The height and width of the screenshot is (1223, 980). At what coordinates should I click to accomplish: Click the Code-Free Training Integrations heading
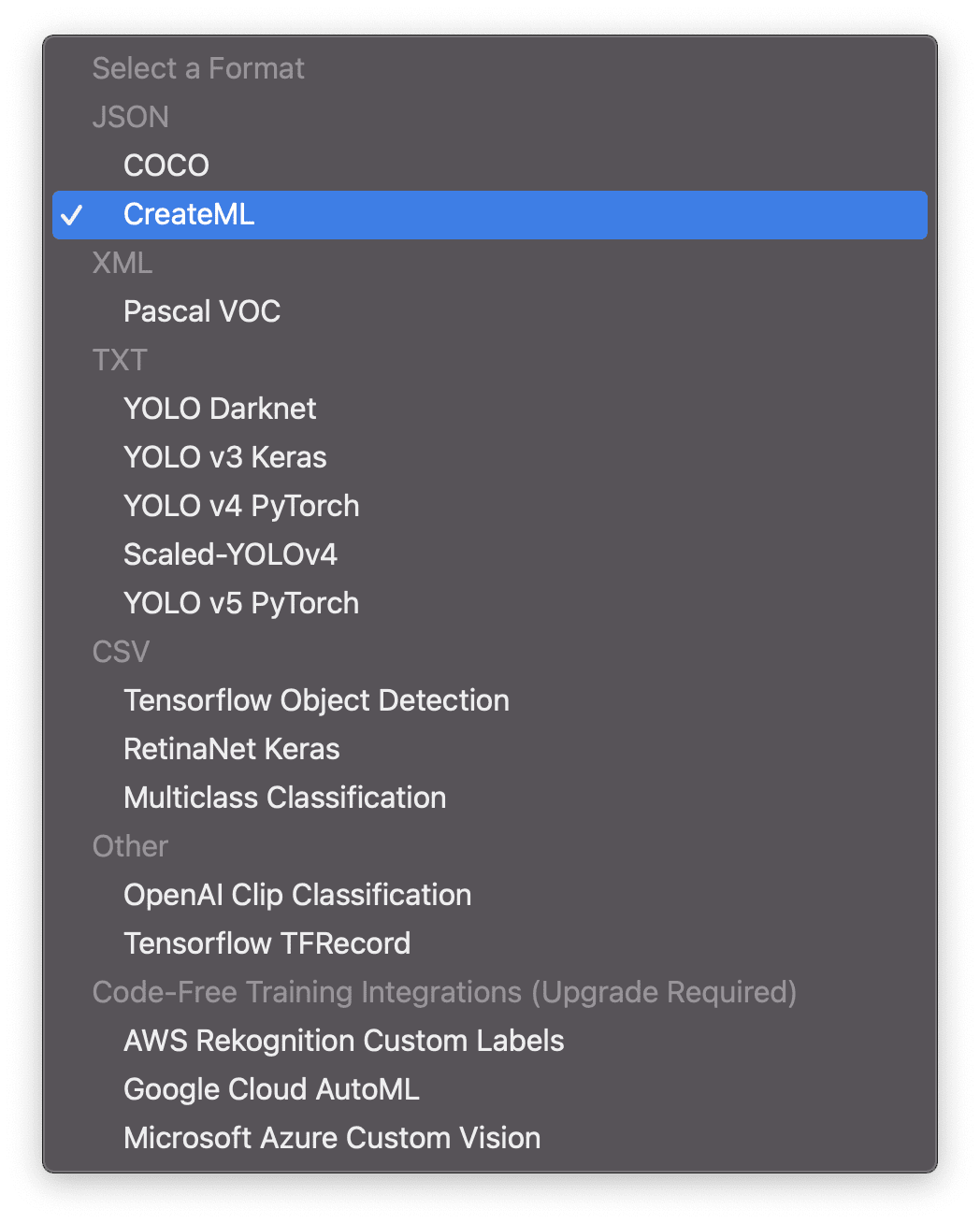[444, 992]
